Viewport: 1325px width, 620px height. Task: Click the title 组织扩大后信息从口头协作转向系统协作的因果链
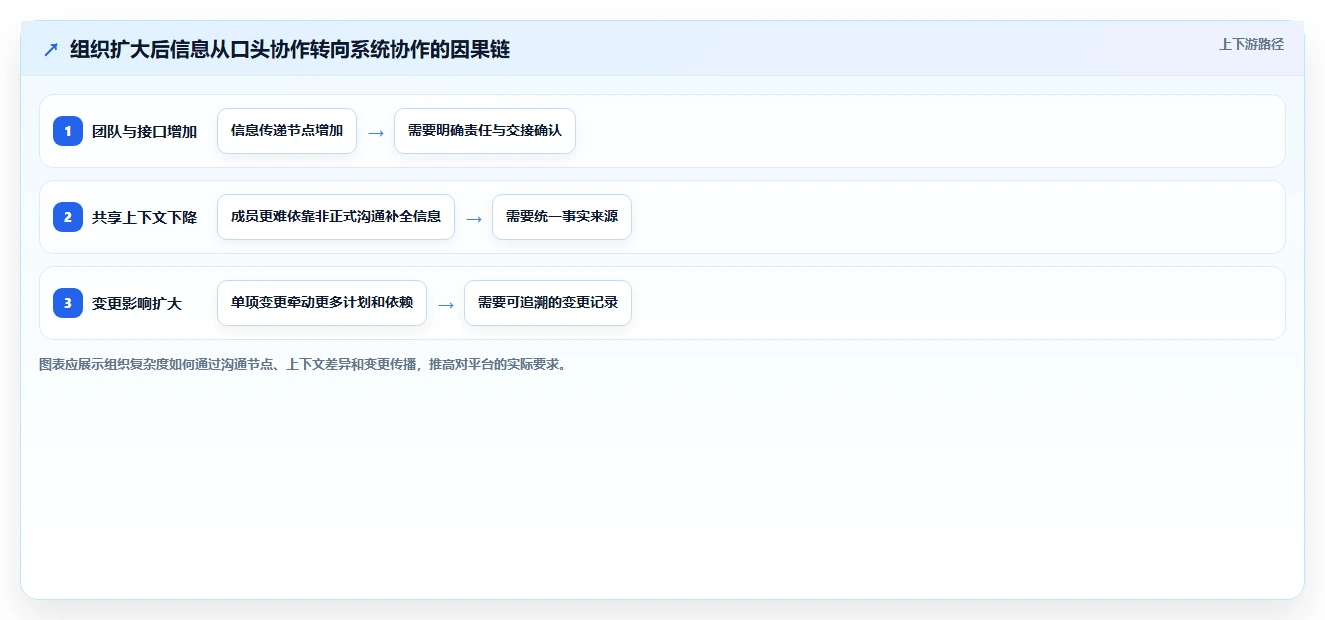coord(290,49)
